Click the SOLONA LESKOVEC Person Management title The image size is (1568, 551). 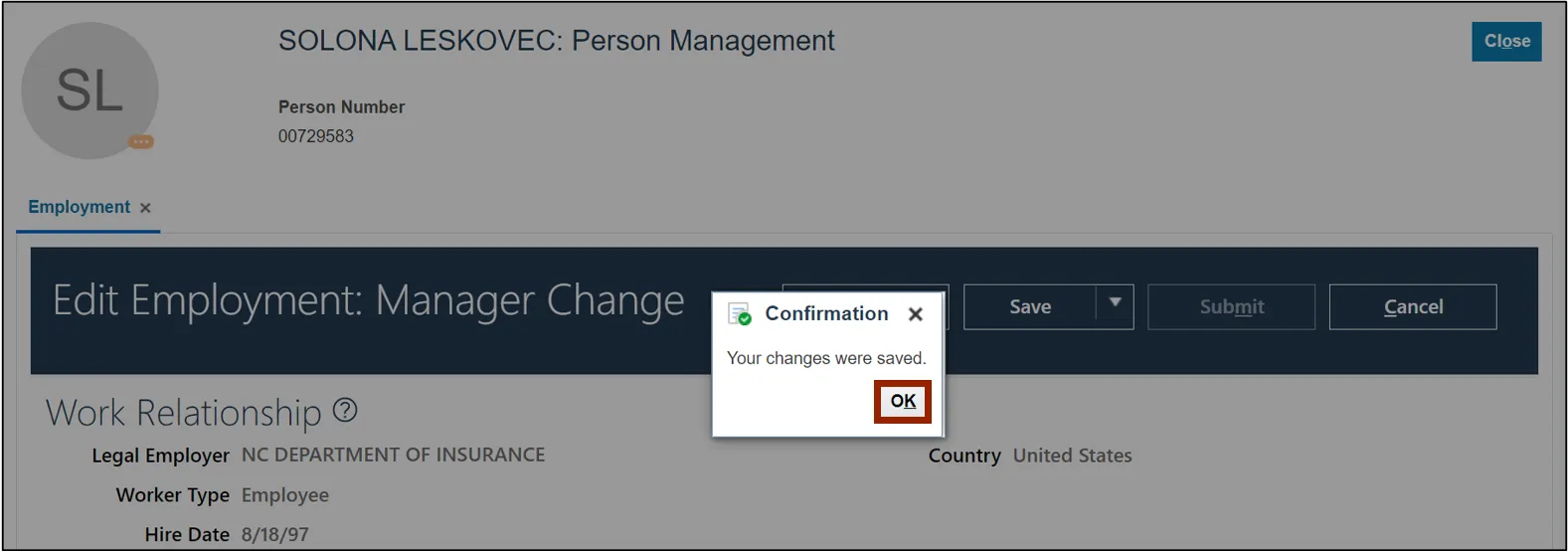point(556,41)
